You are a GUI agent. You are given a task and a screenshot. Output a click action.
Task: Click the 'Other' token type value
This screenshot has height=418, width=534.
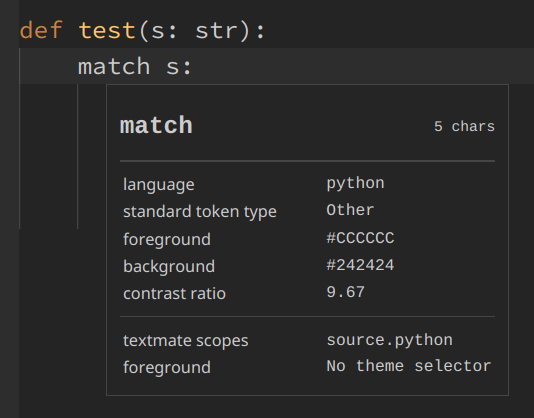[x=350, y=210]
